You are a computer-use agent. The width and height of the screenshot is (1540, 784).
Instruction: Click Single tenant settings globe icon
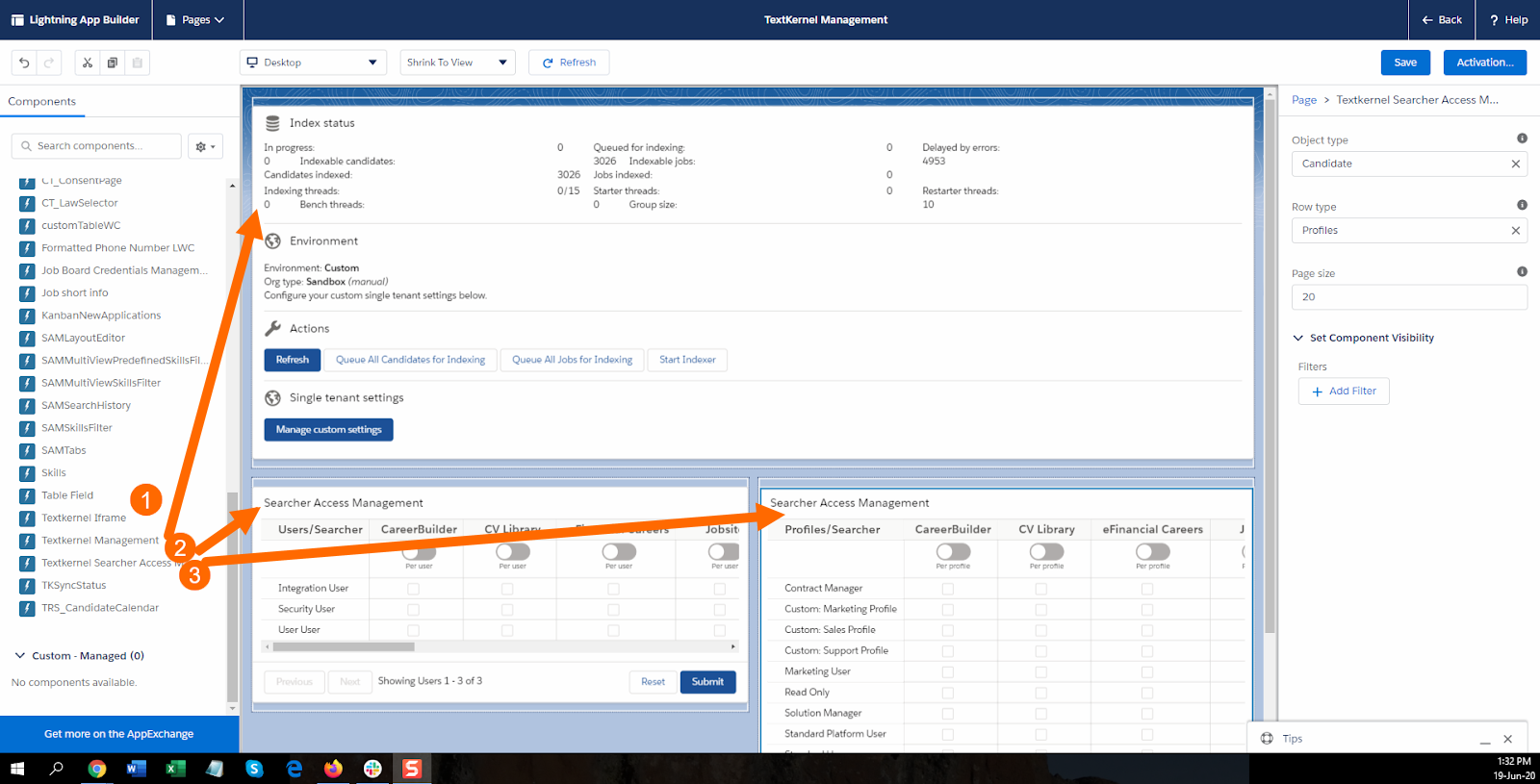(272, 398)
